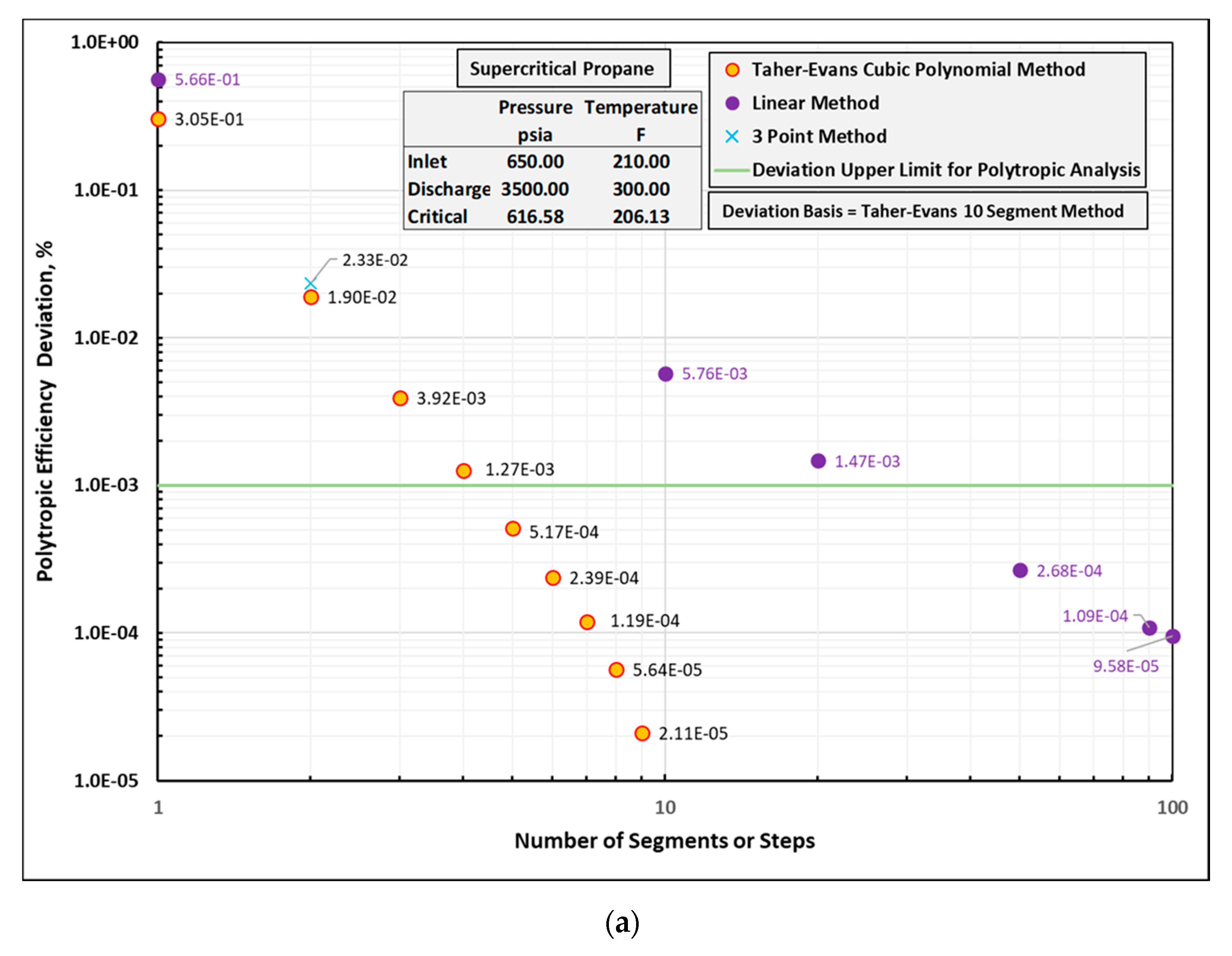The height and width of the screenshot is (956, 1232).
Task: Select the Number of Segments axis title
Action: 664,841
